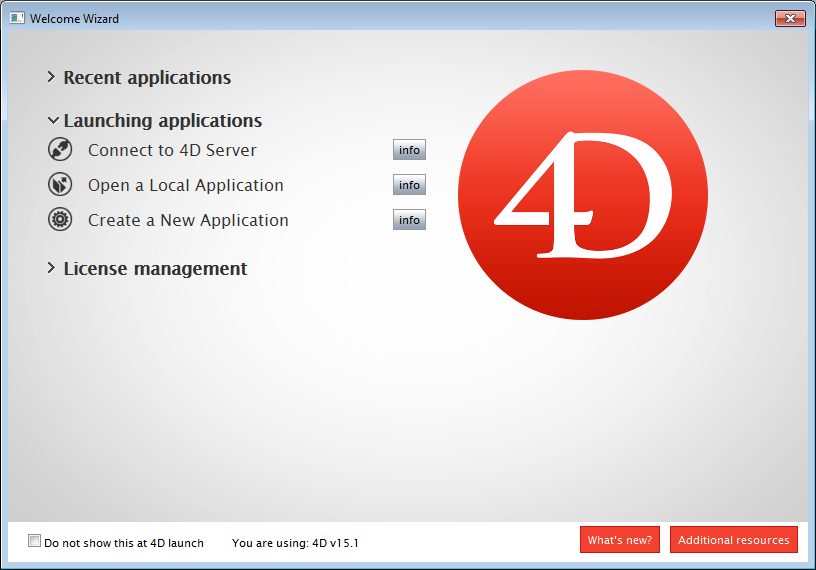Enable Do not show this at 4D launch
Image resolution: width=816 pixels, height=570 pixels.
(35, 541)
